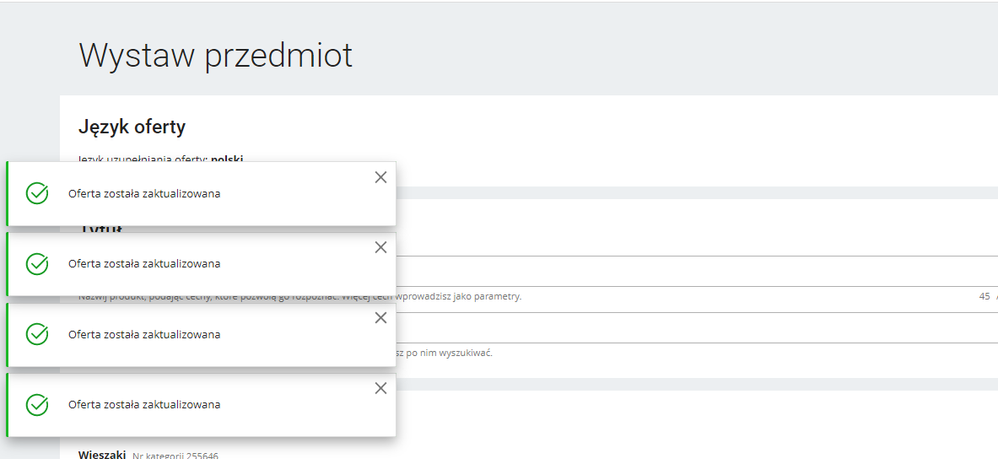The height and width of the screenshot is (459, 998).
Task: Click the success checkmark in the second notification
Action: click(x=37, y=264)
